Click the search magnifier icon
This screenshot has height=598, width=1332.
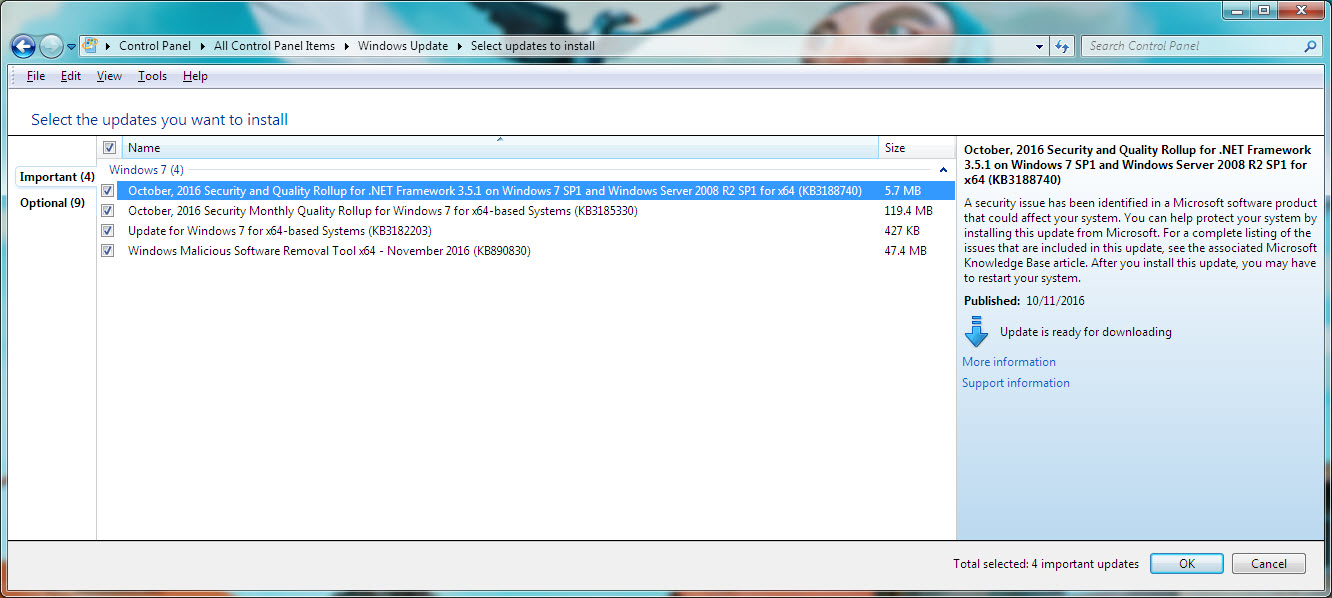(1310, 46)
